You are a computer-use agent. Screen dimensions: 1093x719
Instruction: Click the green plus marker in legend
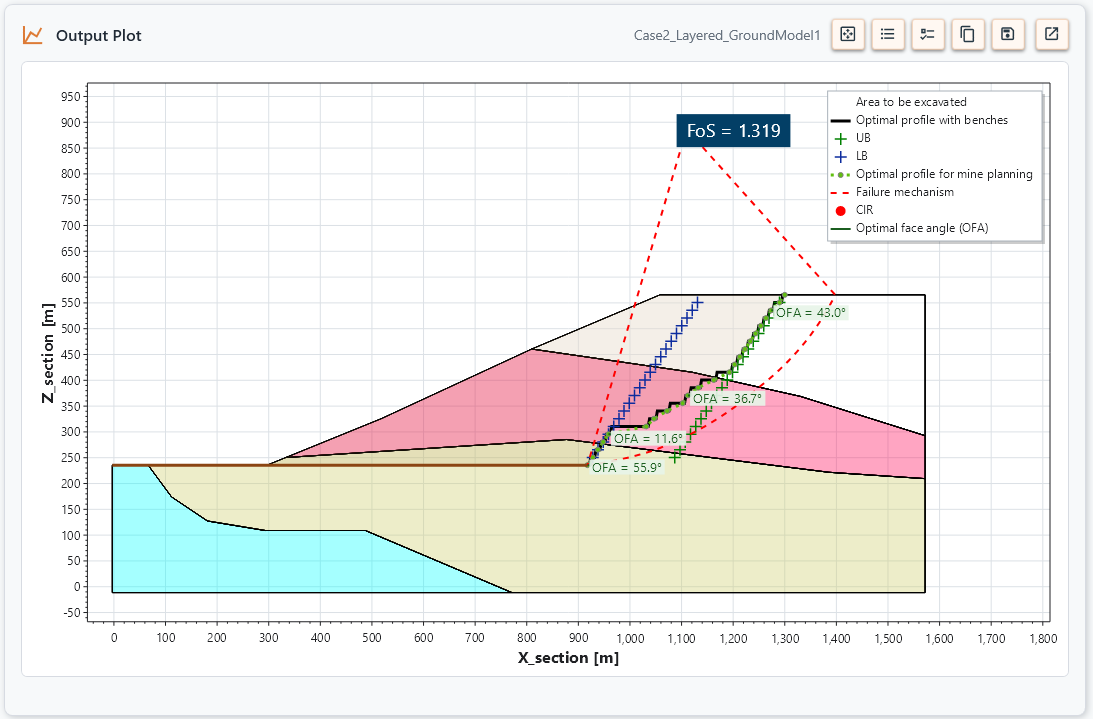[x=841, y=138]
